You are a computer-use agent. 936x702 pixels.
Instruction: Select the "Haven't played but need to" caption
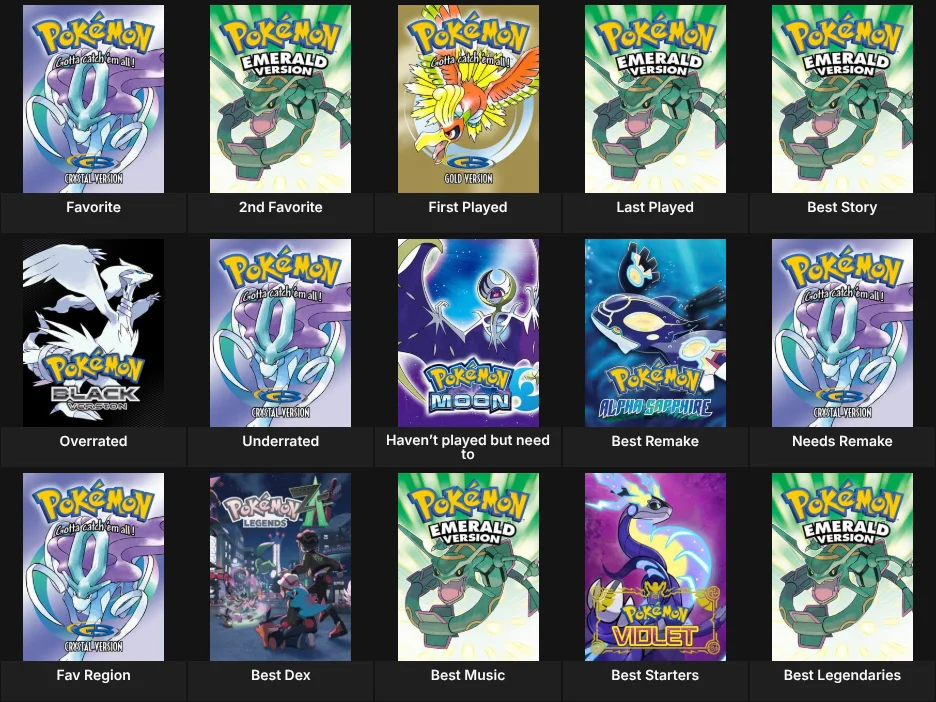[x=468, y=447]
